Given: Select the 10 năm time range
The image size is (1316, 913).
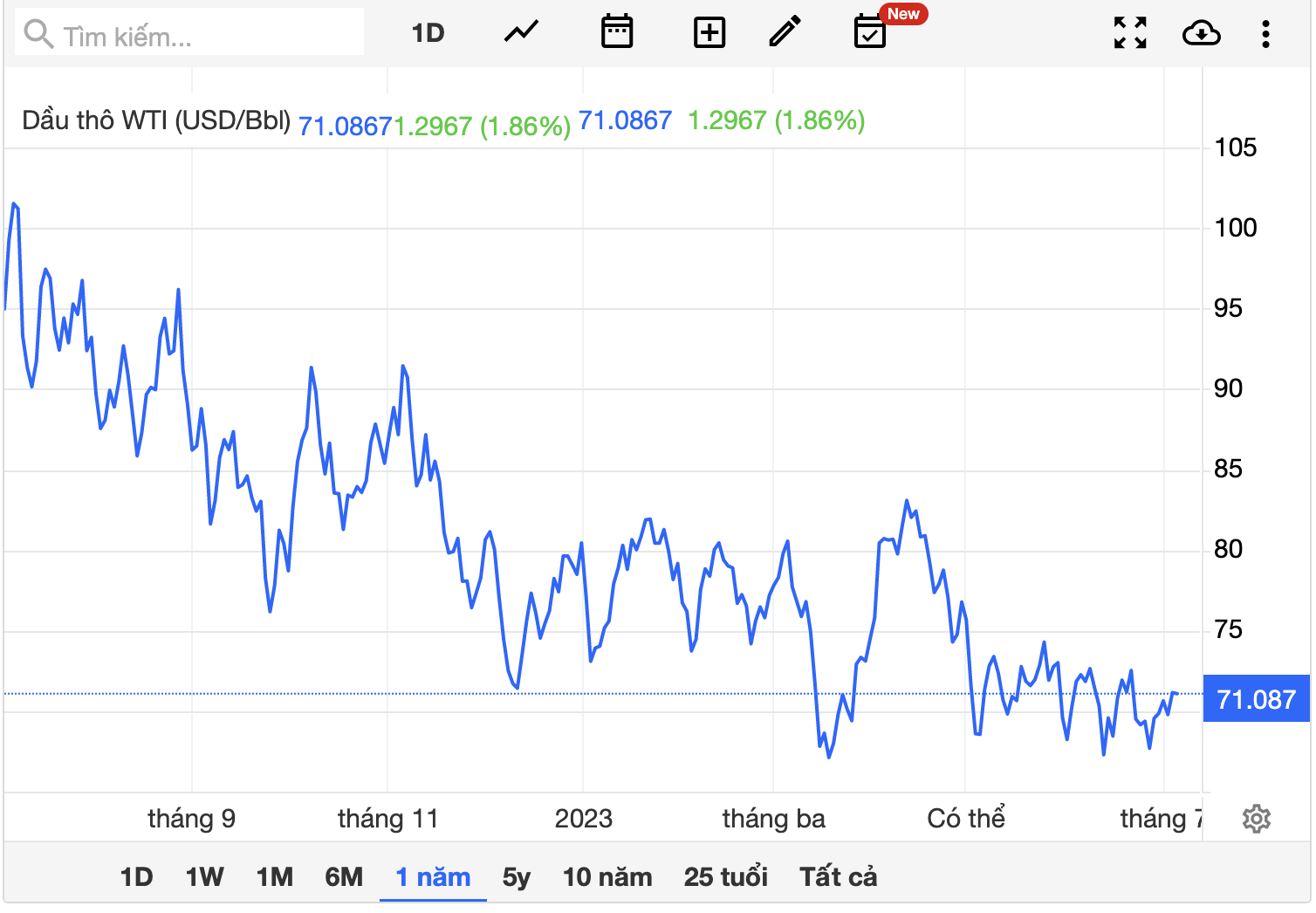Looking at the screenshot, I should [607, 876].
